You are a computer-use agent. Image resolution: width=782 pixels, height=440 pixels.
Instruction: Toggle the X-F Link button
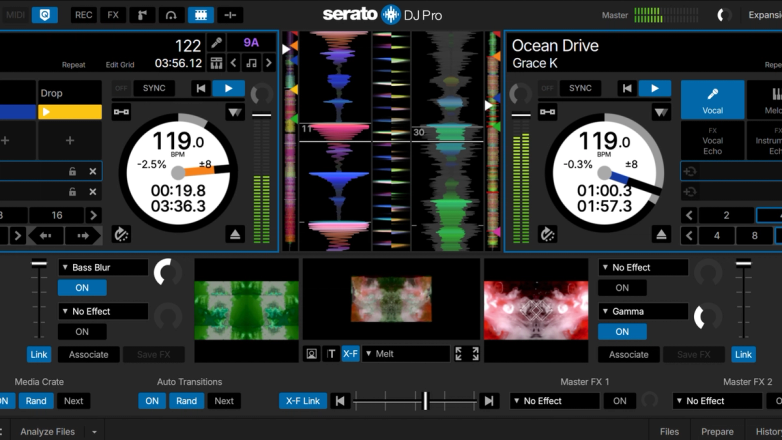point(303,401)
